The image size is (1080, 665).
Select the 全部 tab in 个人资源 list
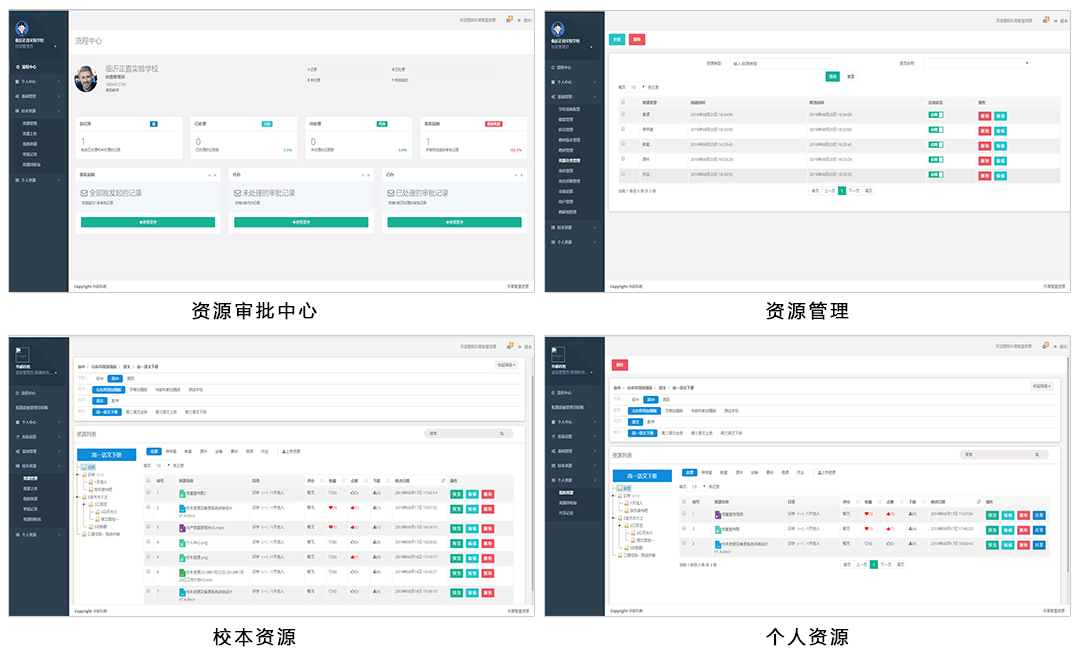pos(689,473)
